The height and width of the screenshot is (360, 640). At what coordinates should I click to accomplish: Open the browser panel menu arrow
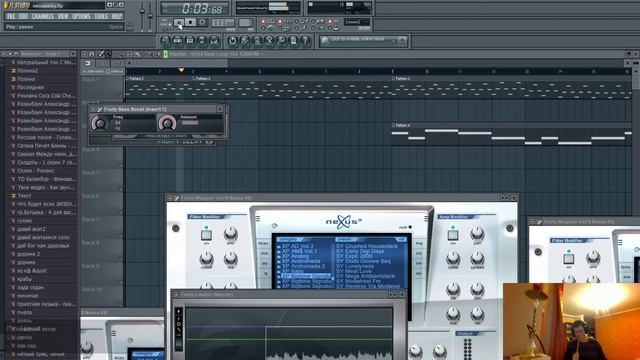tap(4, 54)
